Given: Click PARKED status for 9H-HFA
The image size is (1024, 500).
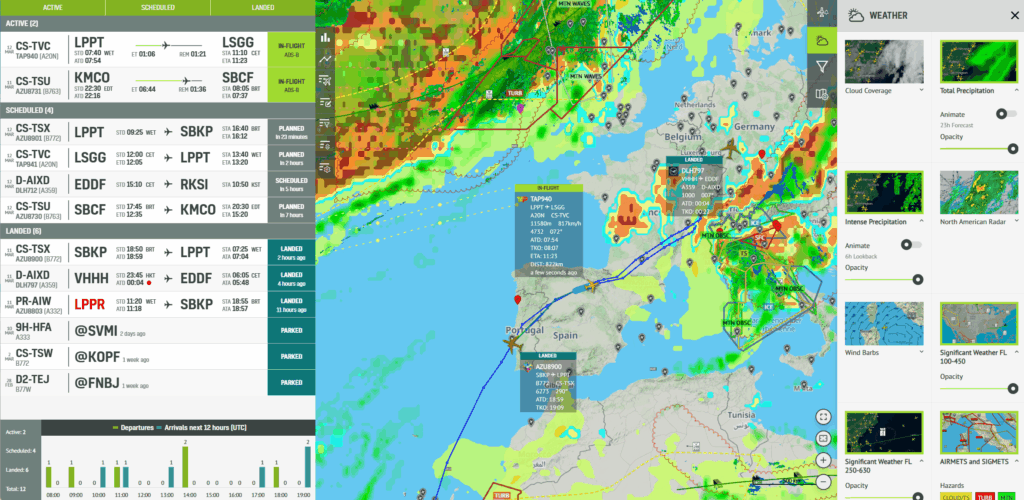Looking at the screenshot, I should click(x=291, y=330).
